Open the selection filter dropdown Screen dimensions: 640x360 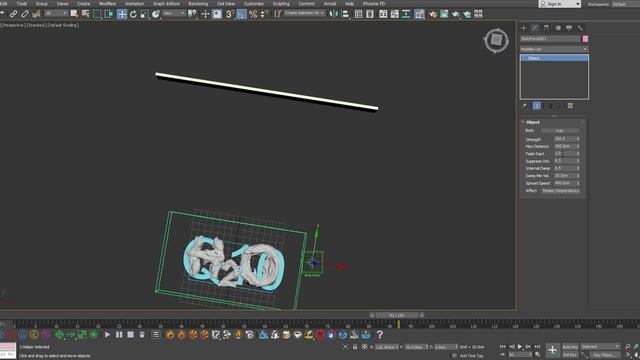pos(56,13)
